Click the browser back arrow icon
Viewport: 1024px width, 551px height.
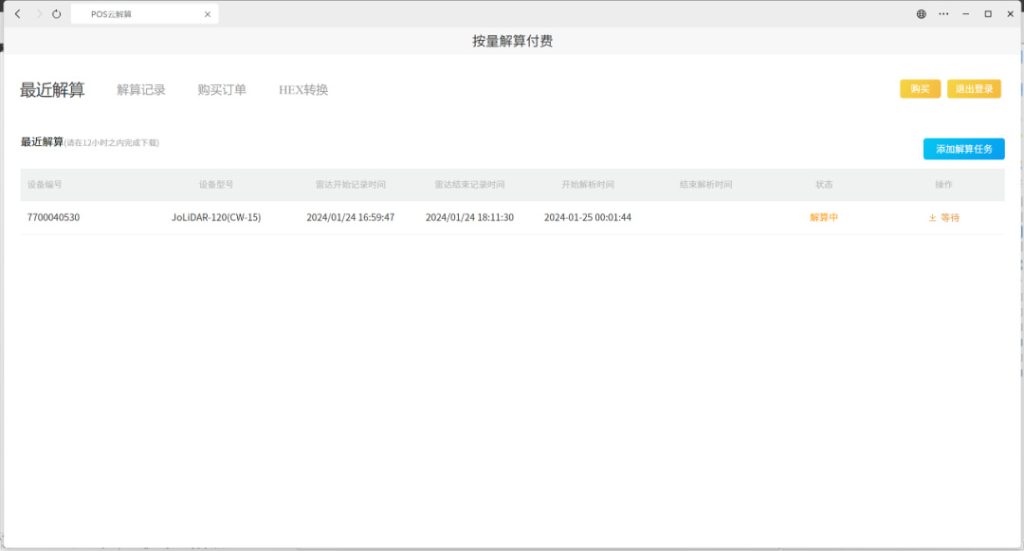(x=17, y=14)
